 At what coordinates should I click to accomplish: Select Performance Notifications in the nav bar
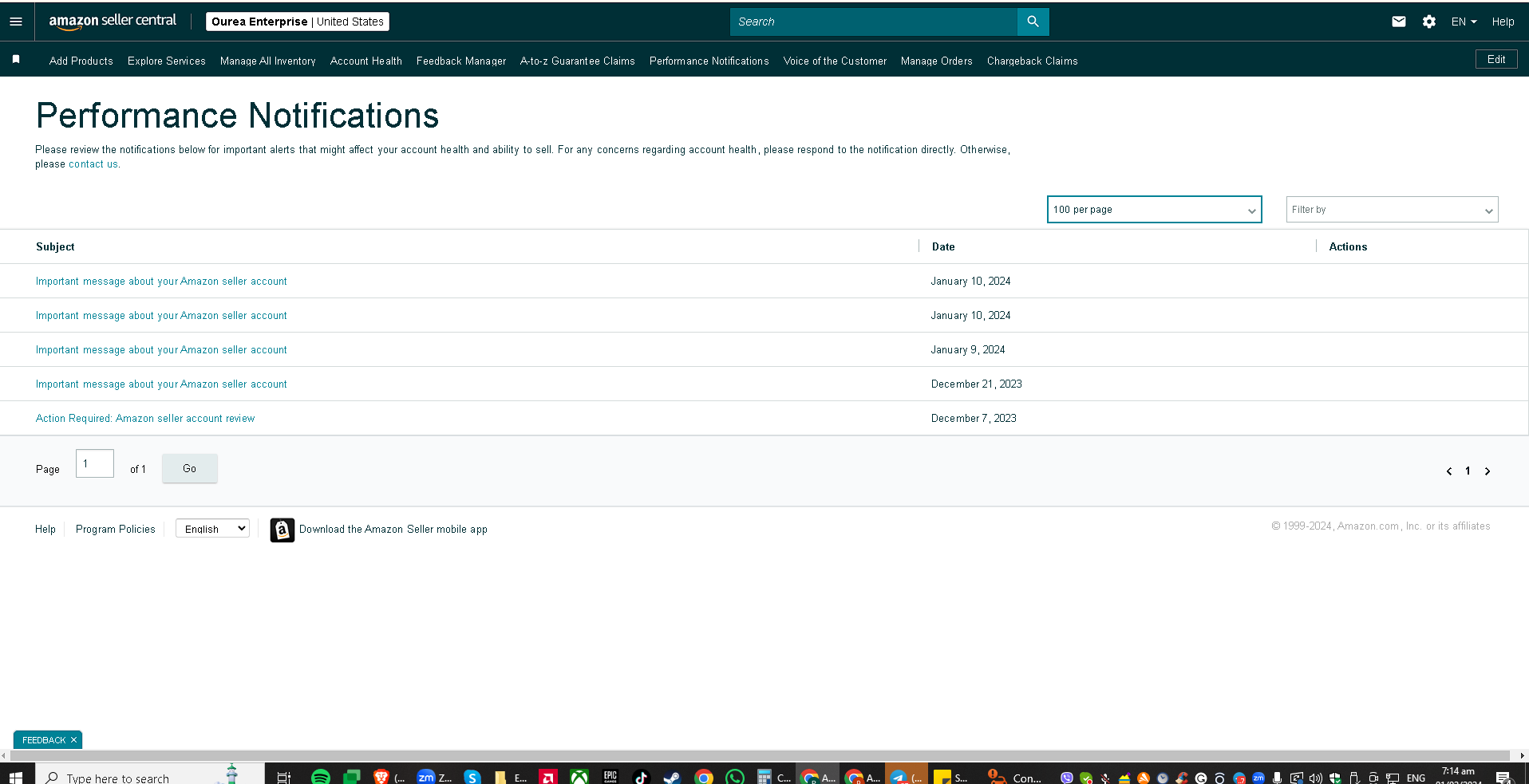click(709, 61)
